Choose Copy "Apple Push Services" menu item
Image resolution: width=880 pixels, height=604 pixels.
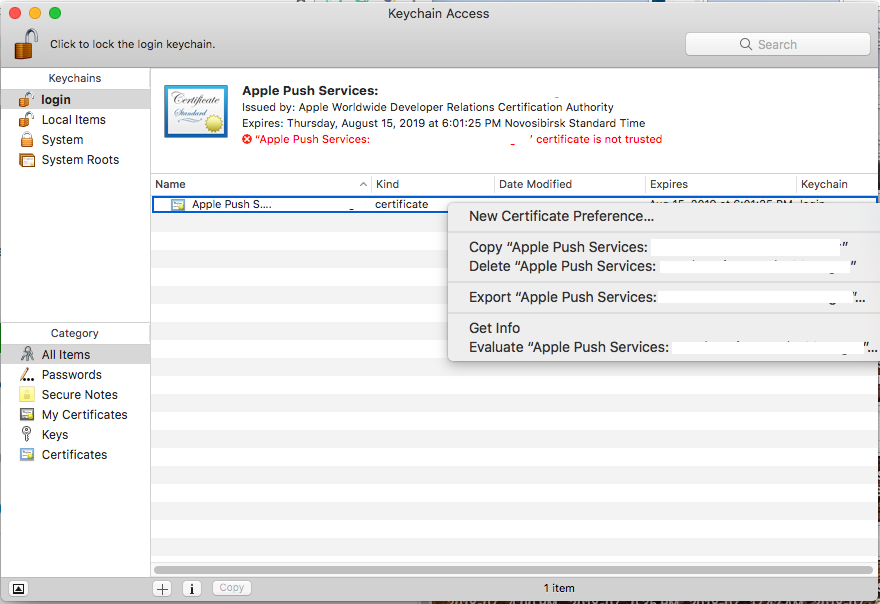[663, 247]
